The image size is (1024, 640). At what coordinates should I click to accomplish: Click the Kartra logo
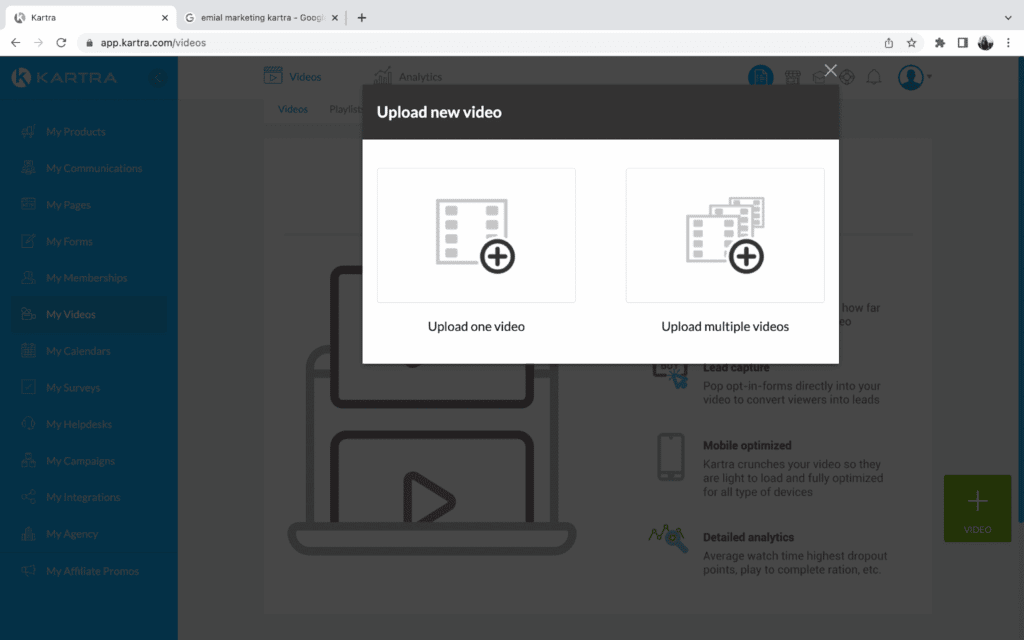click(x=64, y=77)
